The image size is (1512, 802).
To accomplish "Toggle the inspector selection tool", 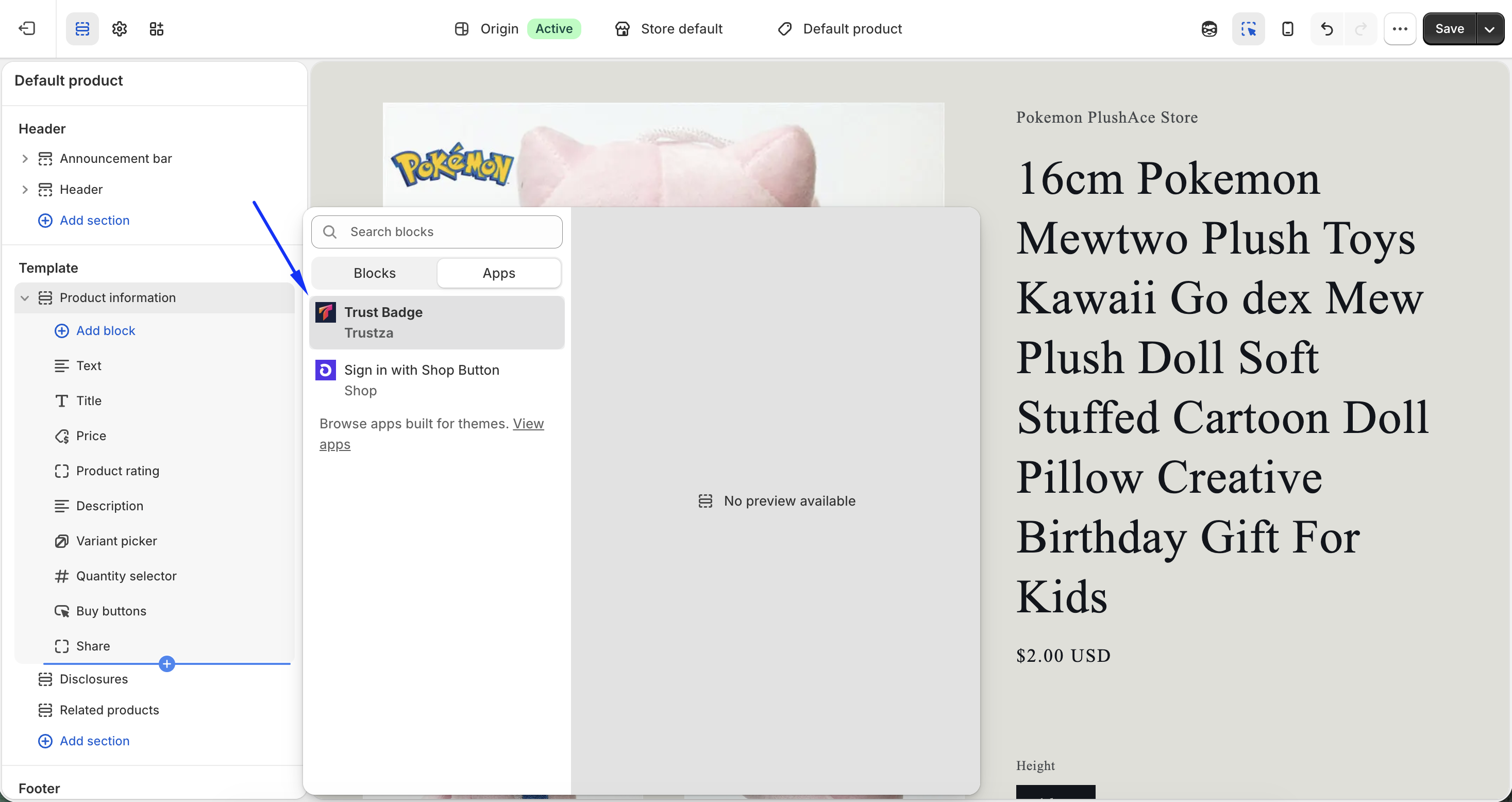I will pos(1248,29).
